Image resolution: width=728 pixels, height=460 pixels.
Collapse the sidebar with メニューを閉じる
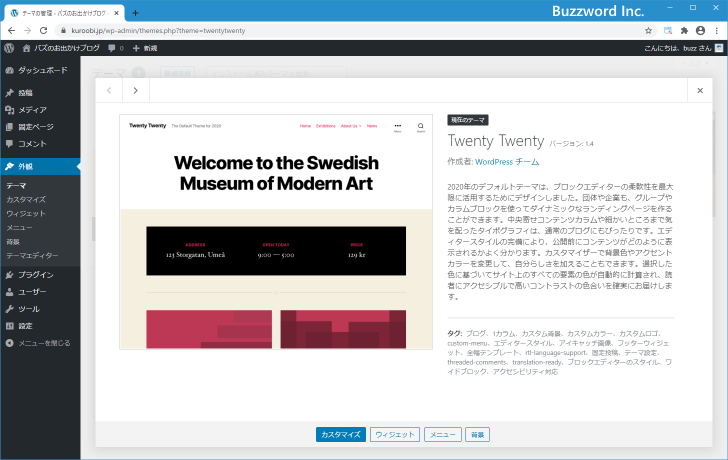43,343
